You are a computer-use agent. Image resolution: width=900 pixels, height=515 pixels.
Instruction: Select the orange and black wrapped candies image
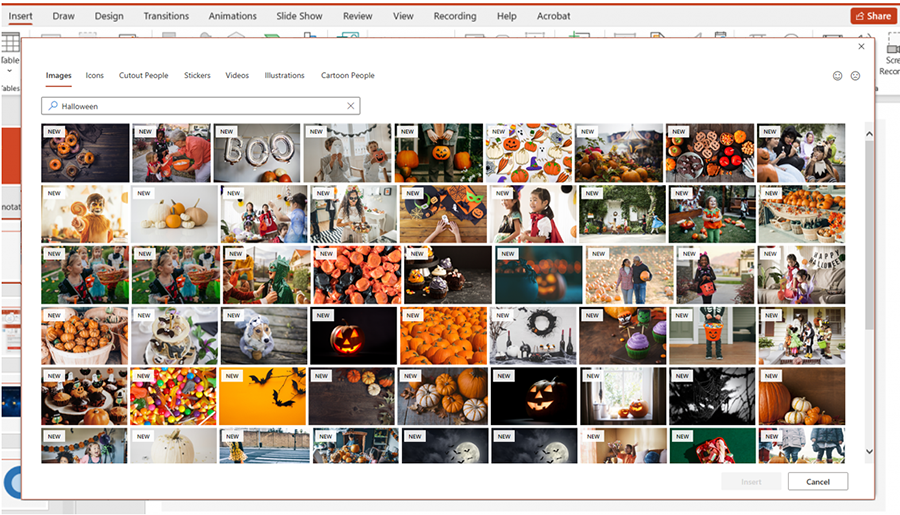357,275
